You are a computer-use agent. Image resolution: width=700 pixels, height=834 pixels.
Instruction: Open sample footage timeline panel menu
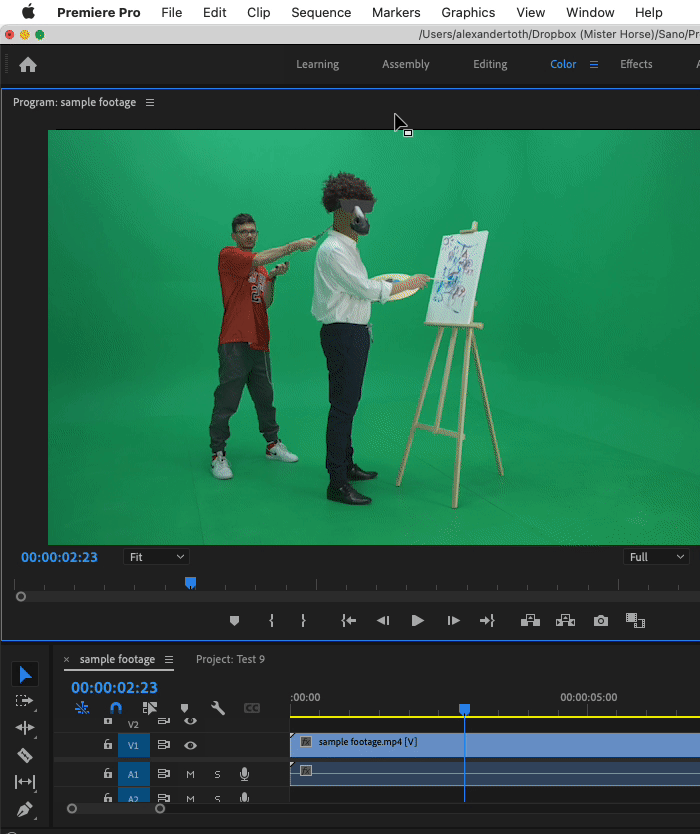[x=169, y=660]
